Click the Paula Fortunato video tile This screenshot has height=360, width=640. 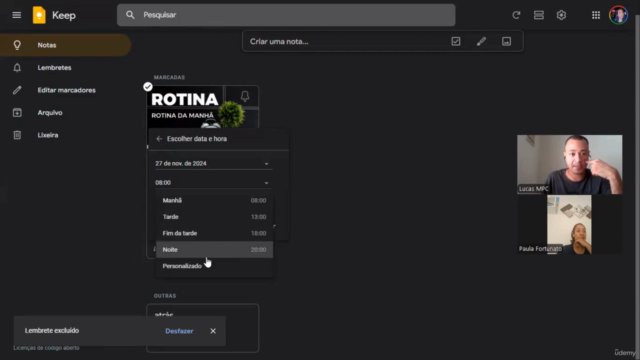click(x=569, y=224)
